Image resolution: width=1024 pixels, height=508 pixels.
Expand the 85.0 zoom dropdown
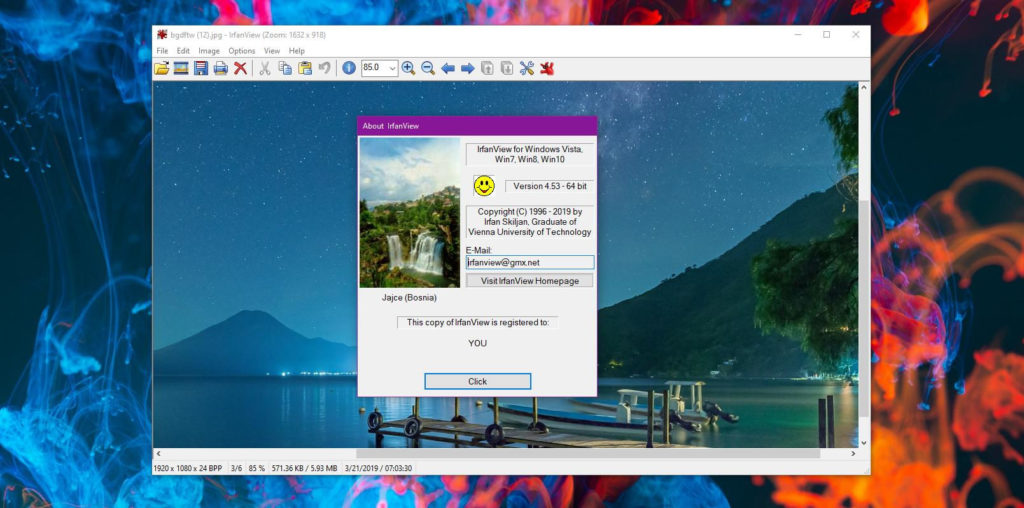click(392, 68)
